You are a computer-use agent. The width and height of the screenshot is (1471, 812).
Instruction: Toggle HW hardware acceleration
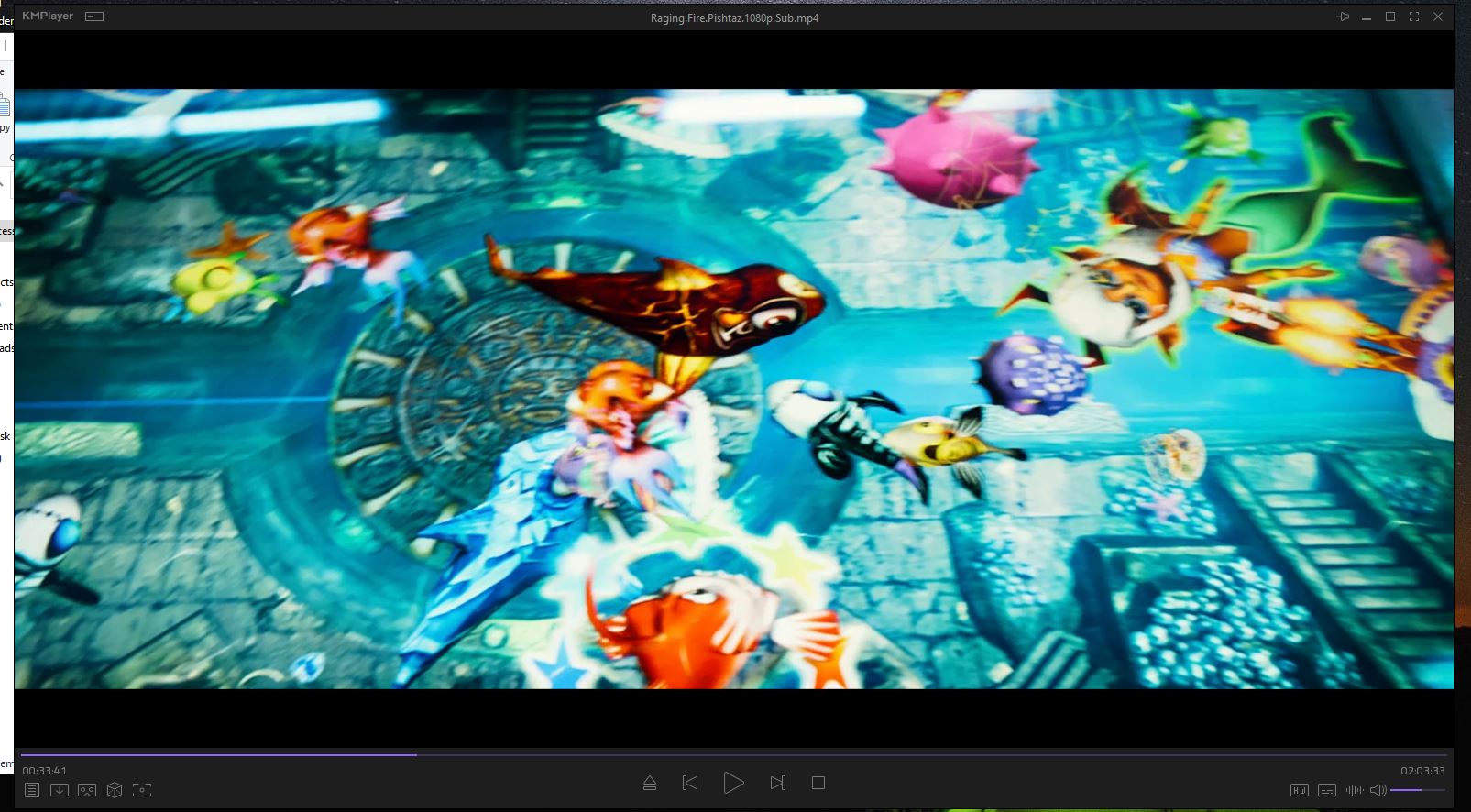click(1299, 790)
